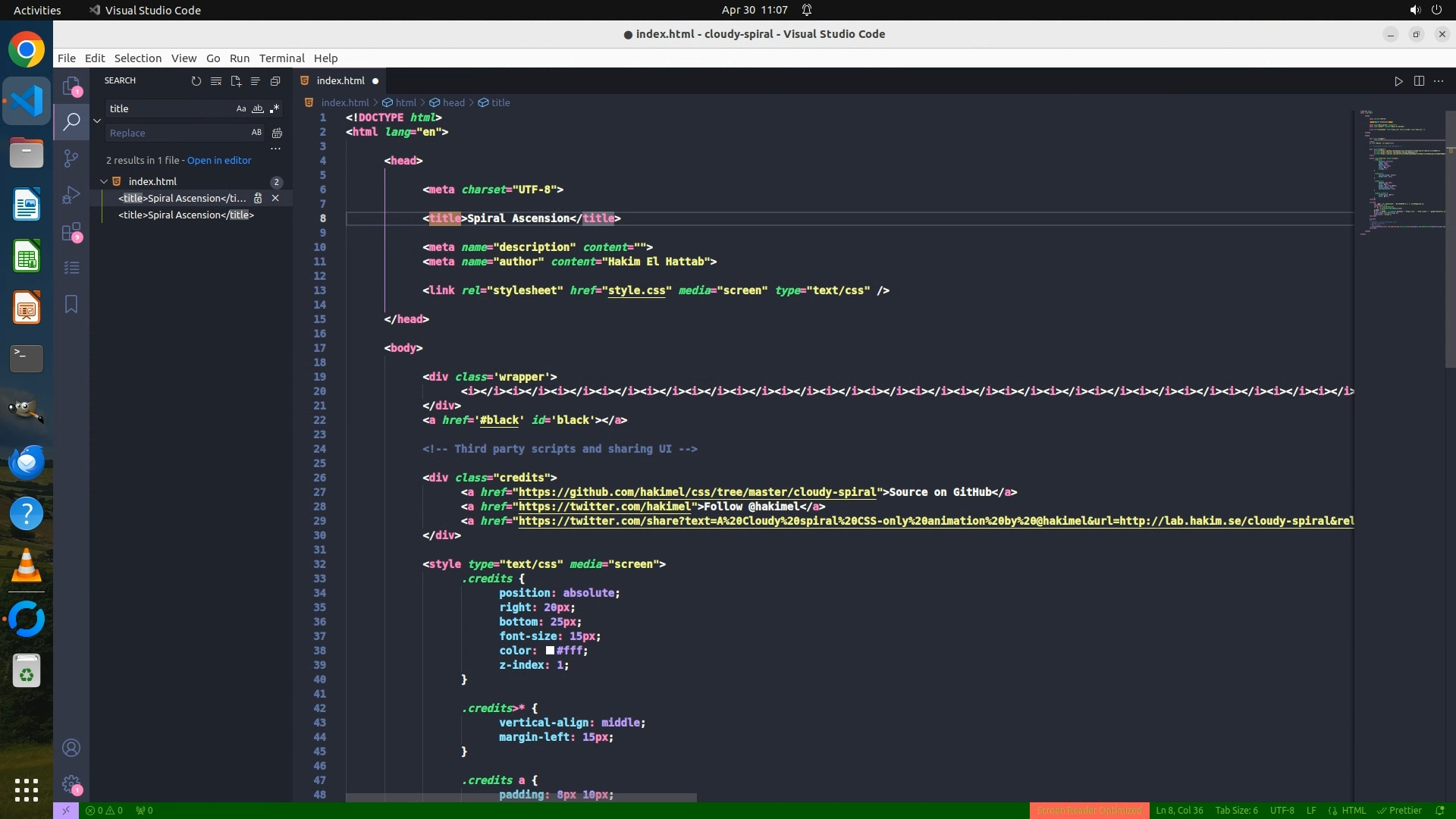Open the Source Control view
The image size is (1456, 819).
click(71, 158)
